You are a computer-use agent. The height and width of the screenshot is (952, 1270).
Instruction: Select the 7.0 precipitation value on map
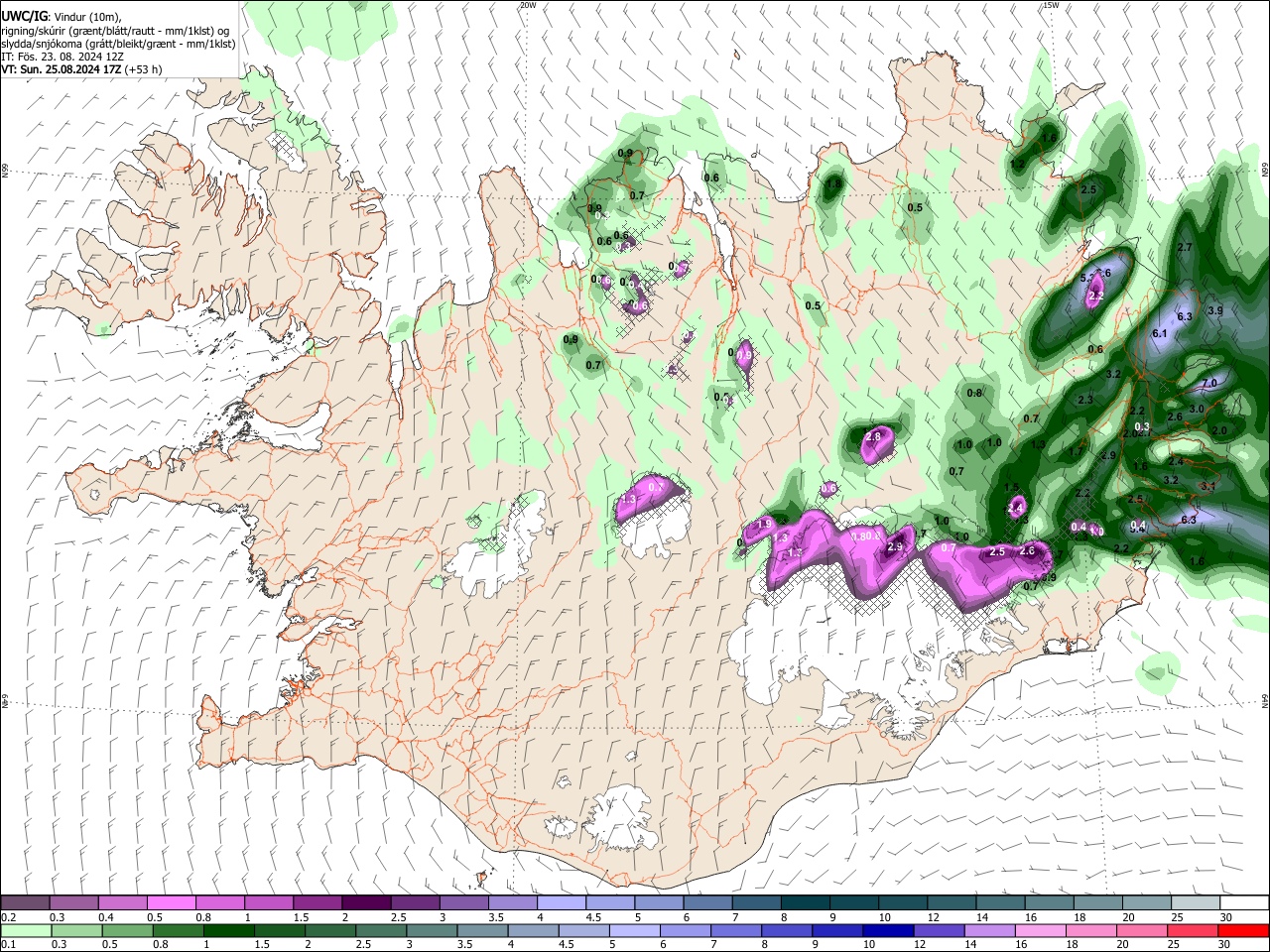pos(1208,383)
